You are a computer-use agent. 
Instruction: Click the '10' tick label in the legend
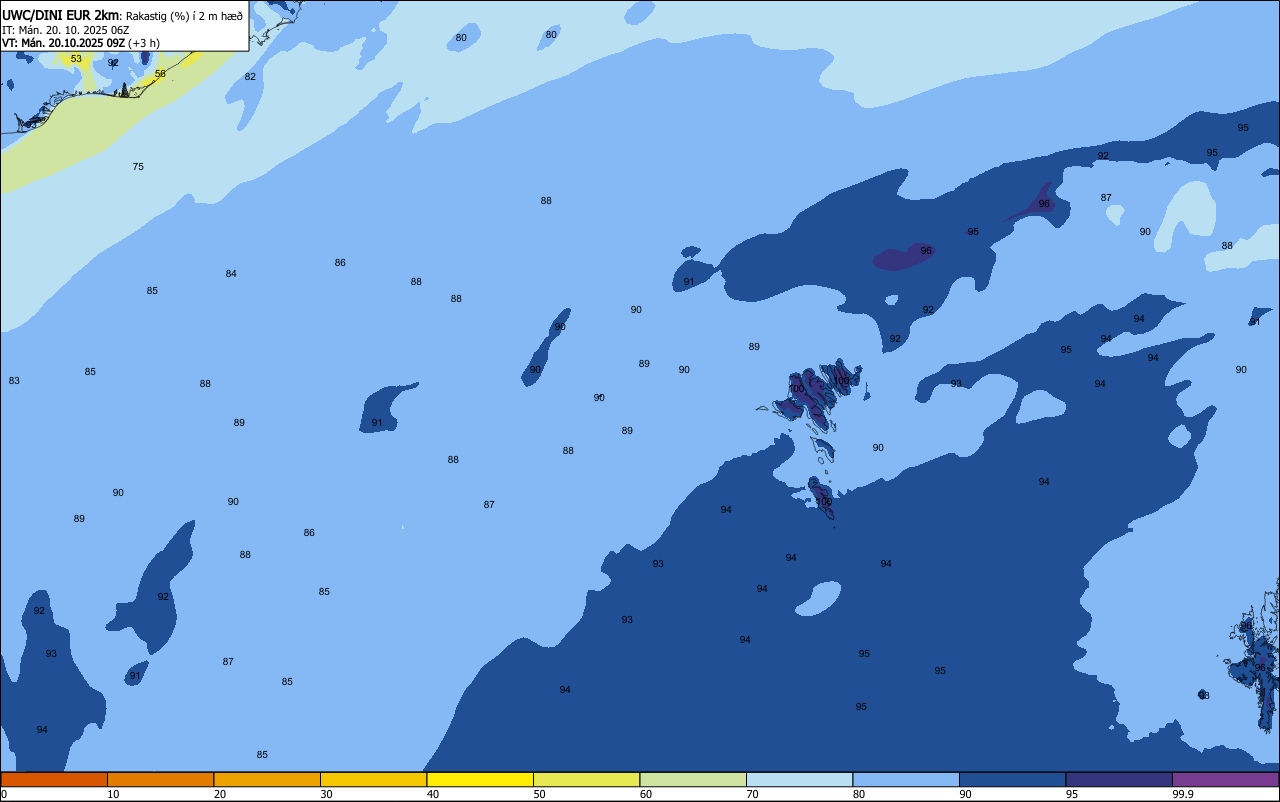[113, 794]
